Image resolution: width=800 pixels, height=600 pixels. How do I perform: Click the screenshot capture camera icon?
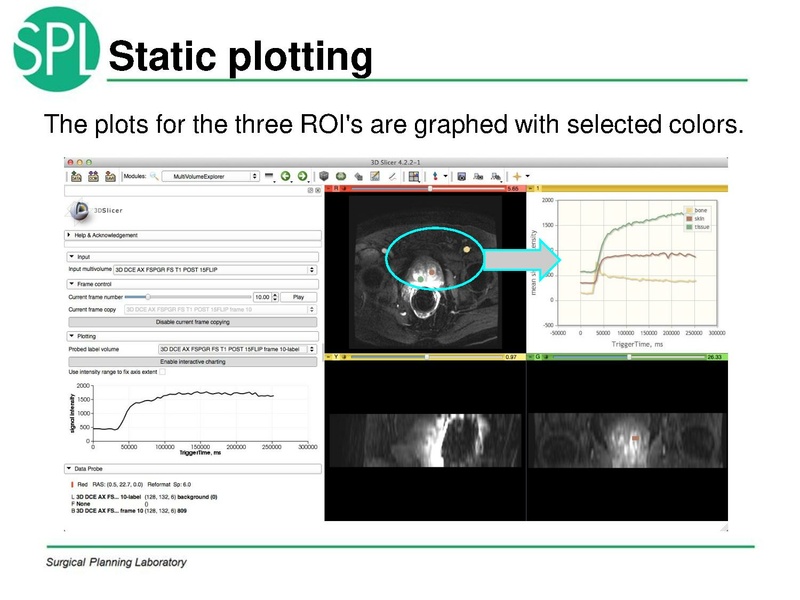[x=462, y=176]
